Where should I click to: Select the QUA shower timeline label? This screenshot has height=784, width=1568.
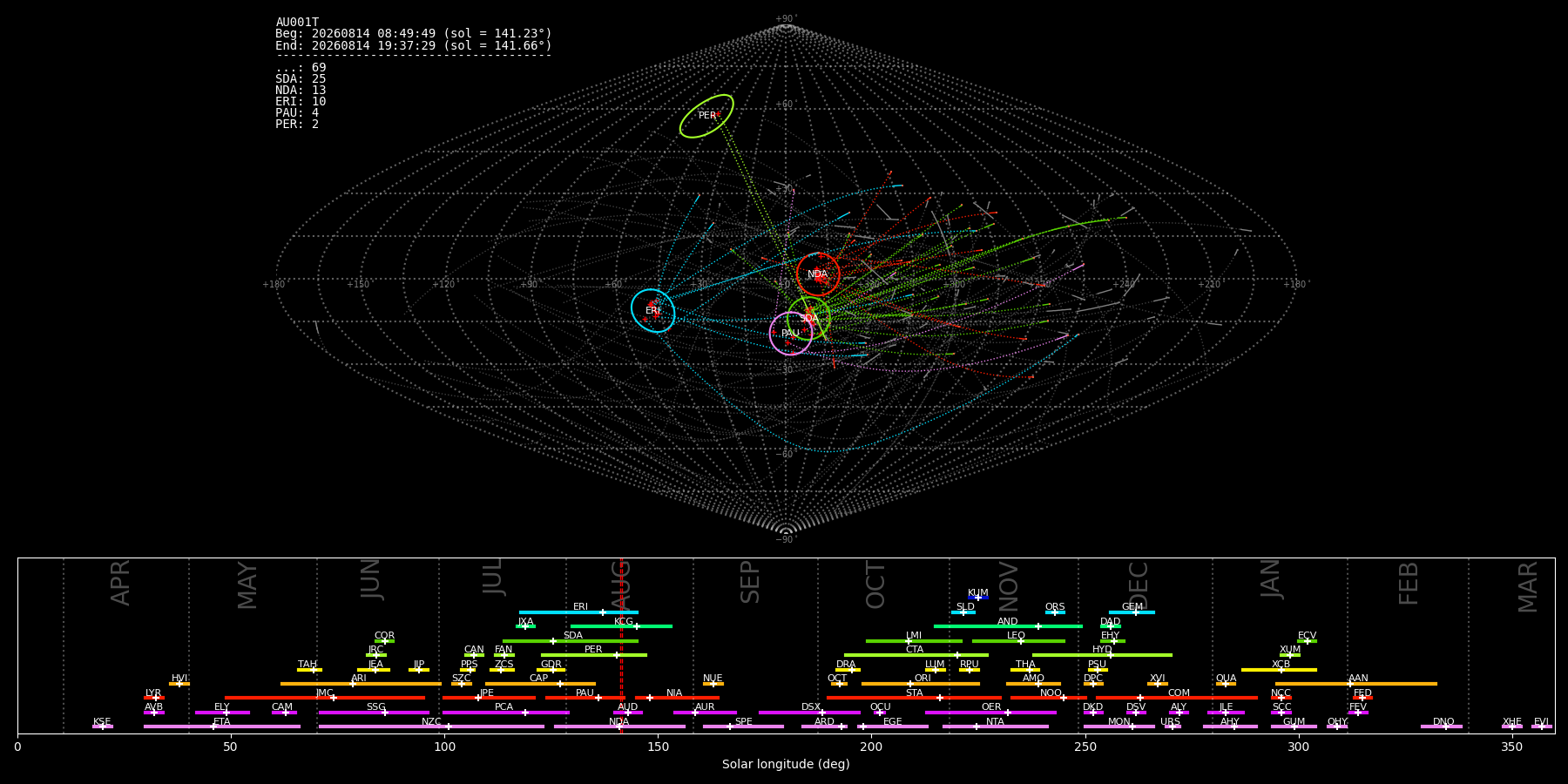point(1226,678)
